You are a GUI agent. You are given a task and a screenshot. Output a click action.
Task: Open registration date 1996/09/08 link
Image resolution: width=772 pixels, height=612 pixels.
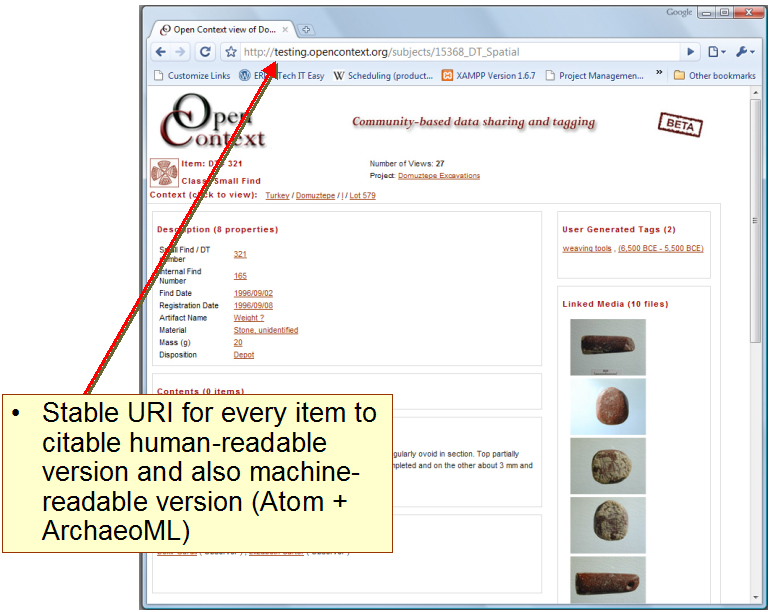pyautogui.click(x=253, y=305)
